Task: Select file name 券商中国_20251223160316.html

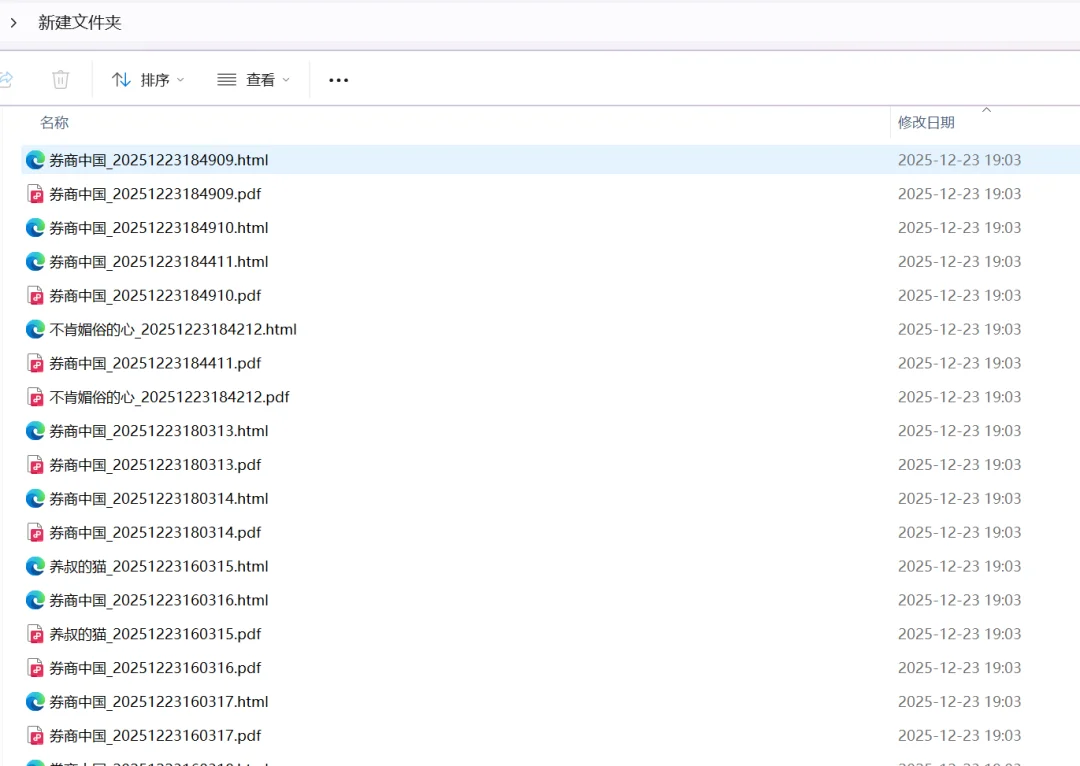Action: pos(158,600)
